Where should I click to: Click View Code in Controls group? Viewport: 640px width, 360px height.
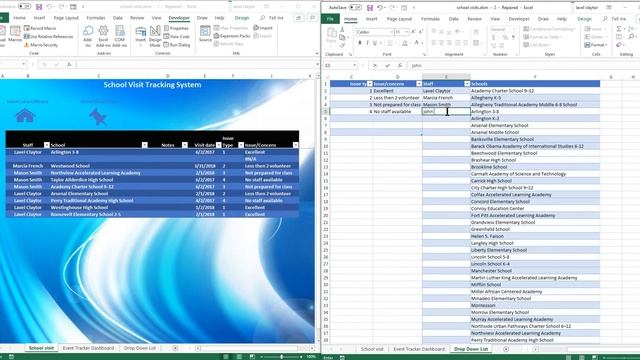click(176, 36)
